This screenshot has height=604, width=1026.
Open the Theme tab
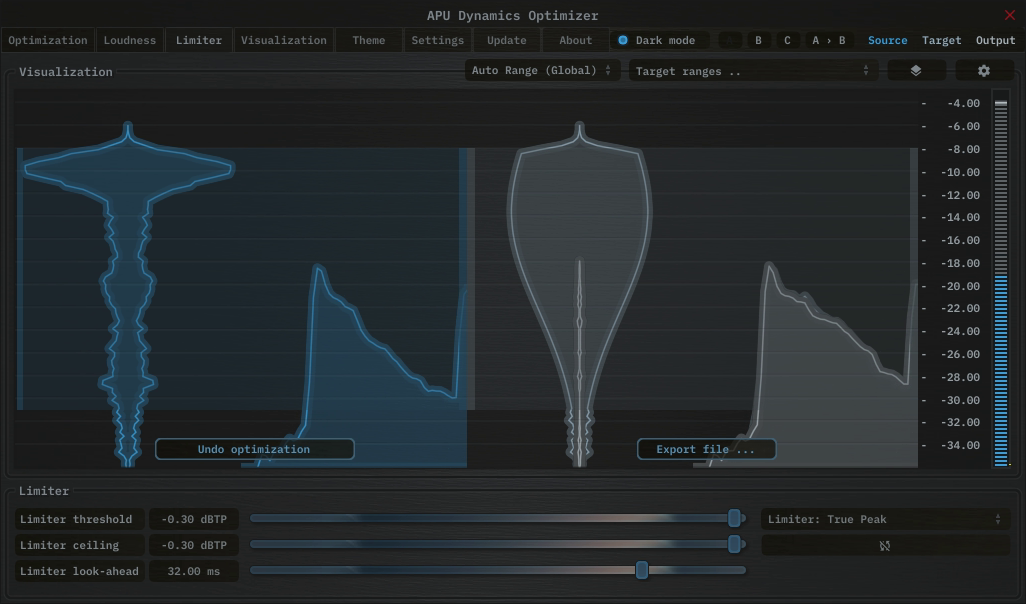367,40
